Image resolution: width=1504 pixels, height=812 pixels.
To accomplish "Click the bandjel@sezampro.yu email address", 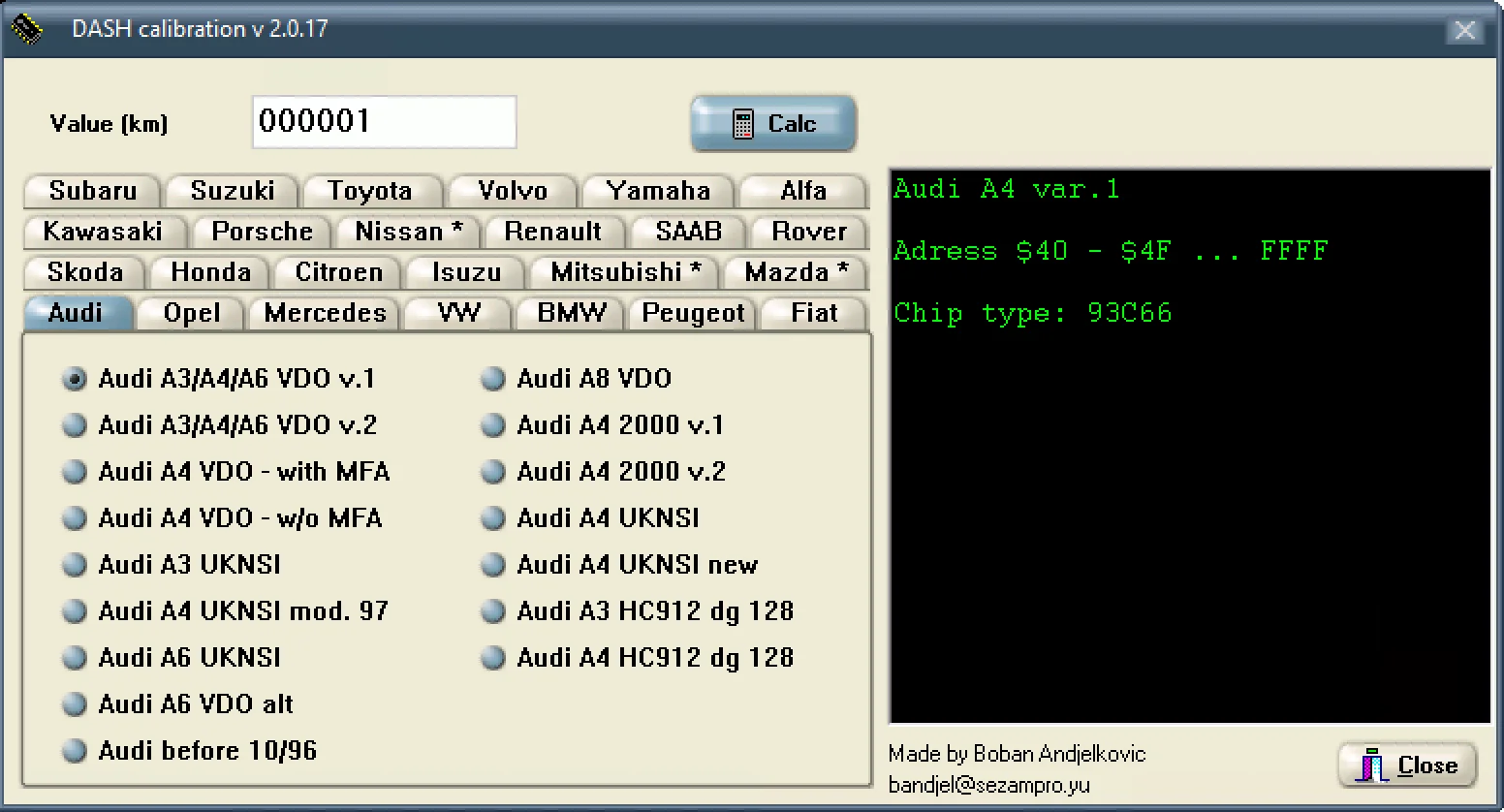I will coord(988,785).
